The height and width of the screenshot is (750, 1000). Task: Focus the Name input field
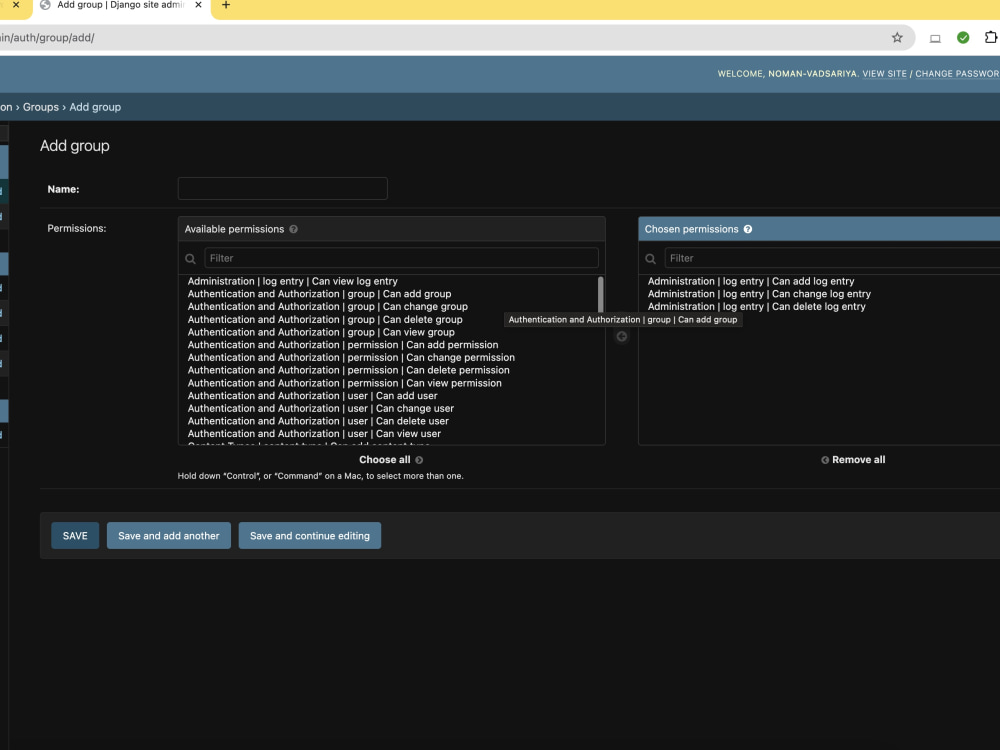(x=283, y=189)
